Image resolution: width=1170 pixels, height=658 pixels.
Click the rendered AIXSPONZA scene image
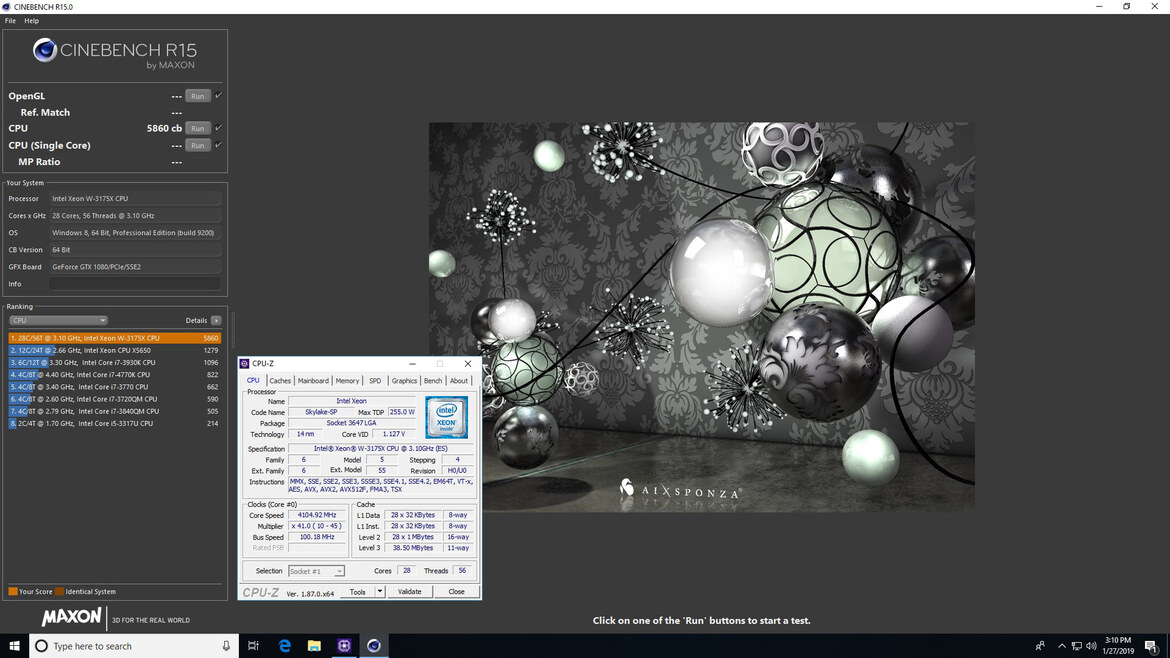point(701,317)
